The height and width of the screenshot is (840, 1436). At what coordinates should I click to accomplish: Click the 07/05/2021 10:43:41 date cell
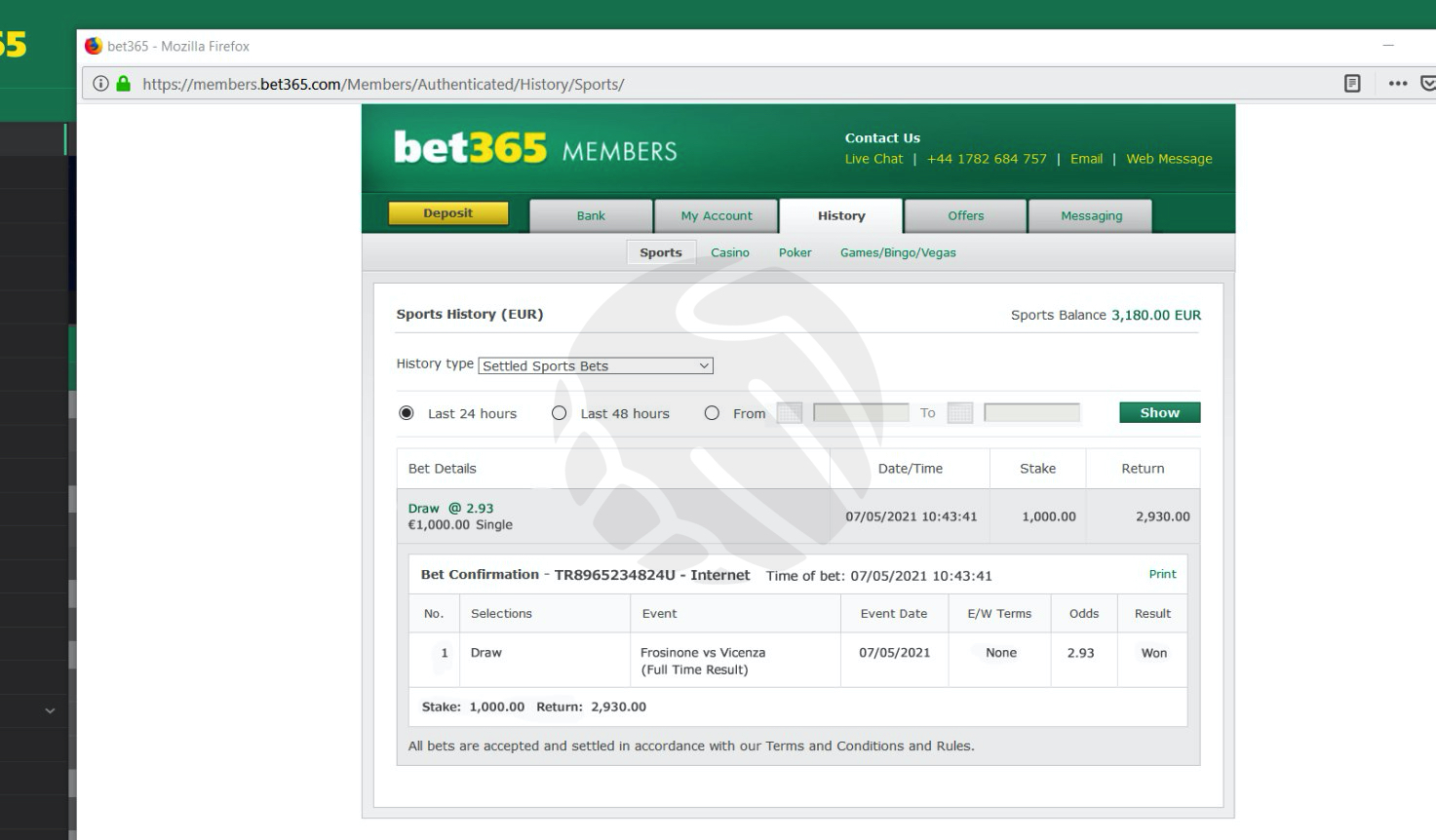point(911,516)
